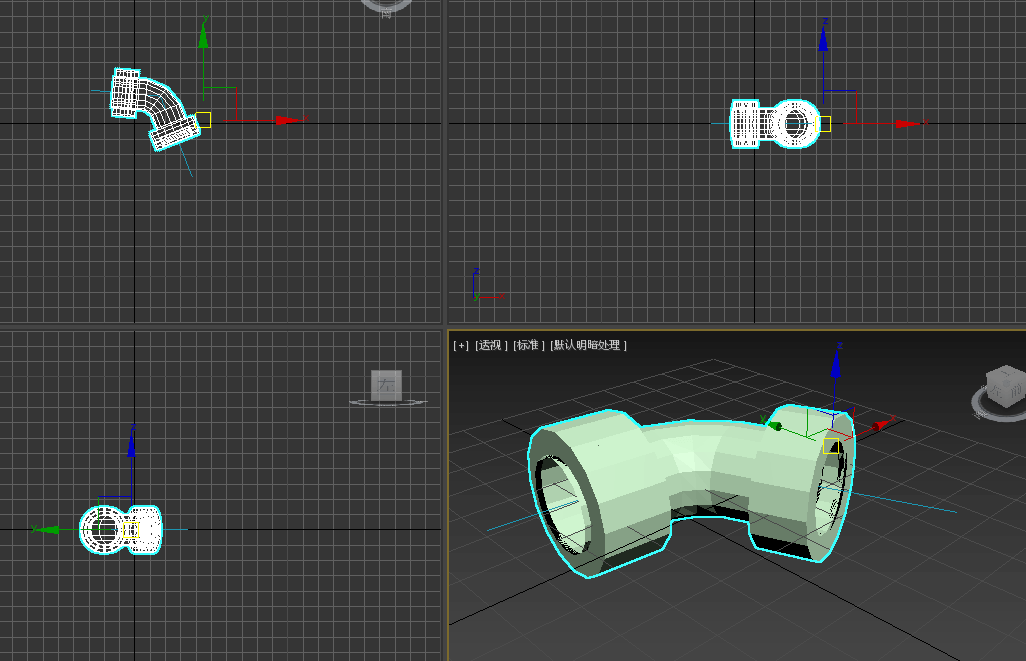The image size is (1026, 661).
Task: Open the [默认明暗处理] shading menu
Action: tap(586, 345)
